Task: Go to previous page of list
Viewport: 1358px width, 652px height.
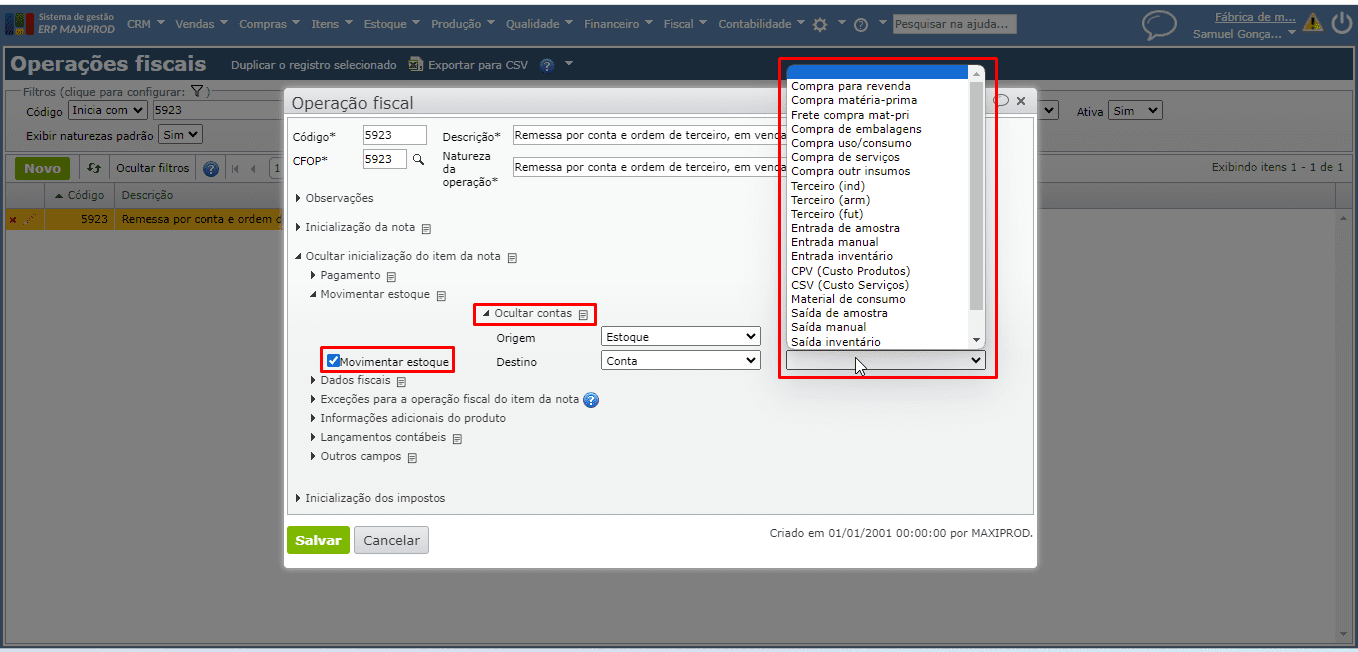Action: (x=254, y=168)
